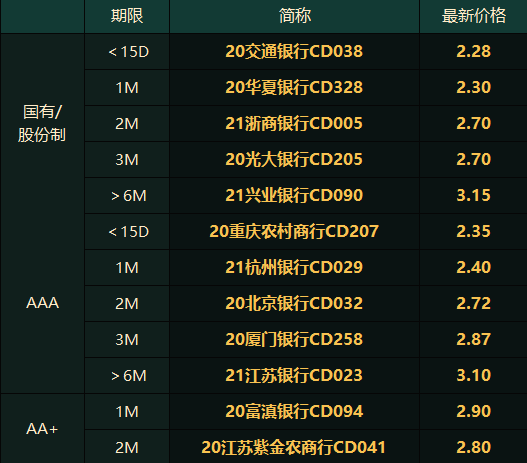527x463 pixels.
Task: Click 2M term in 20江苏紫金农商行CD041 row
Action: tap(127, 448)
